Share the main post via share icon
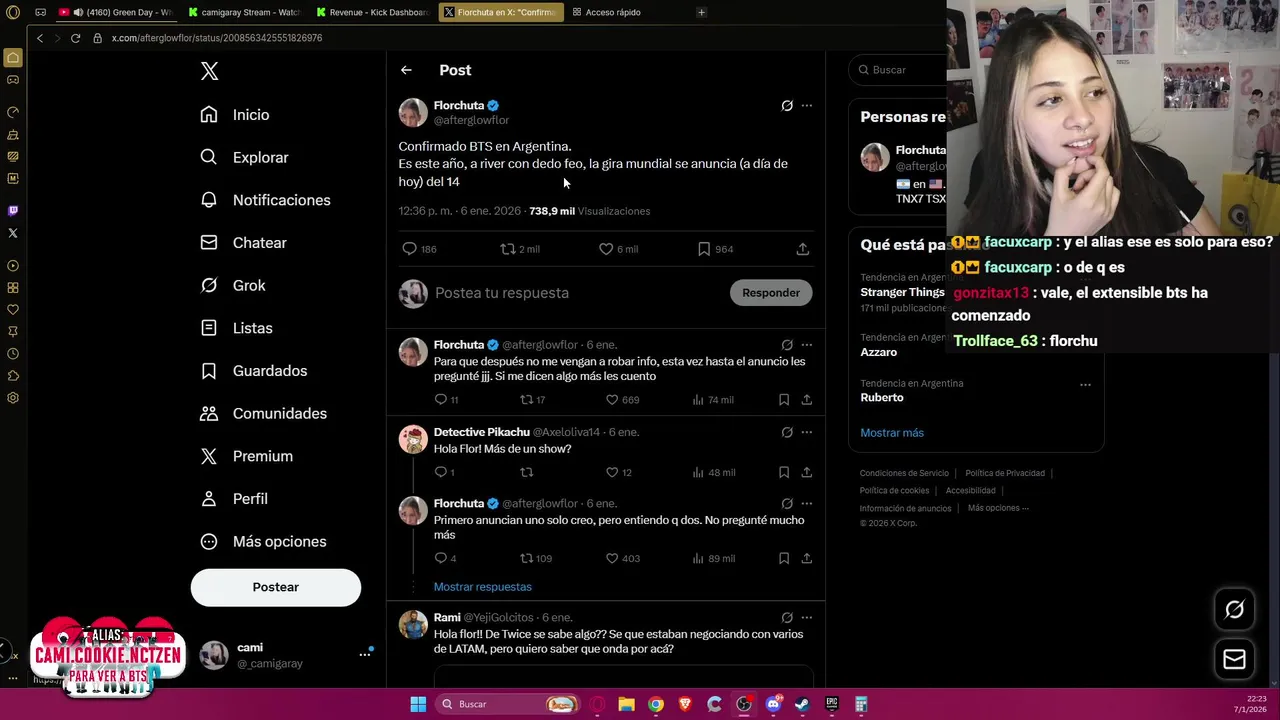The width and height of the screenshot is (1280, 720). tap(802, 249)
